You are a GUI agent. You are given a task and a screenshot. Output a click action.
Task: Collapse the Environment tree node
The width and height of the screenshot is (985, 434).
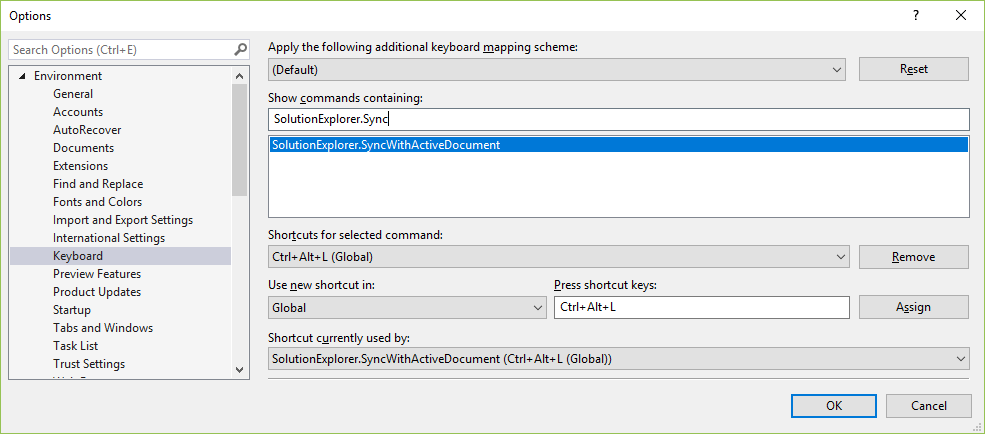tap(22, 76)
